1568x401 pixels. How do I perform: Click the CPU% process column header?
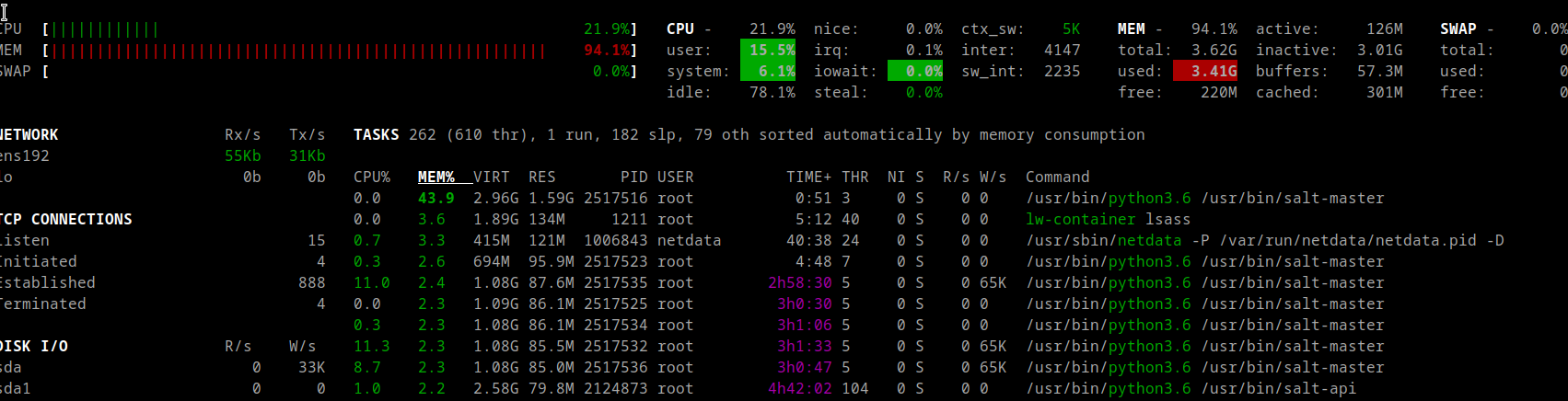point(372,178)
